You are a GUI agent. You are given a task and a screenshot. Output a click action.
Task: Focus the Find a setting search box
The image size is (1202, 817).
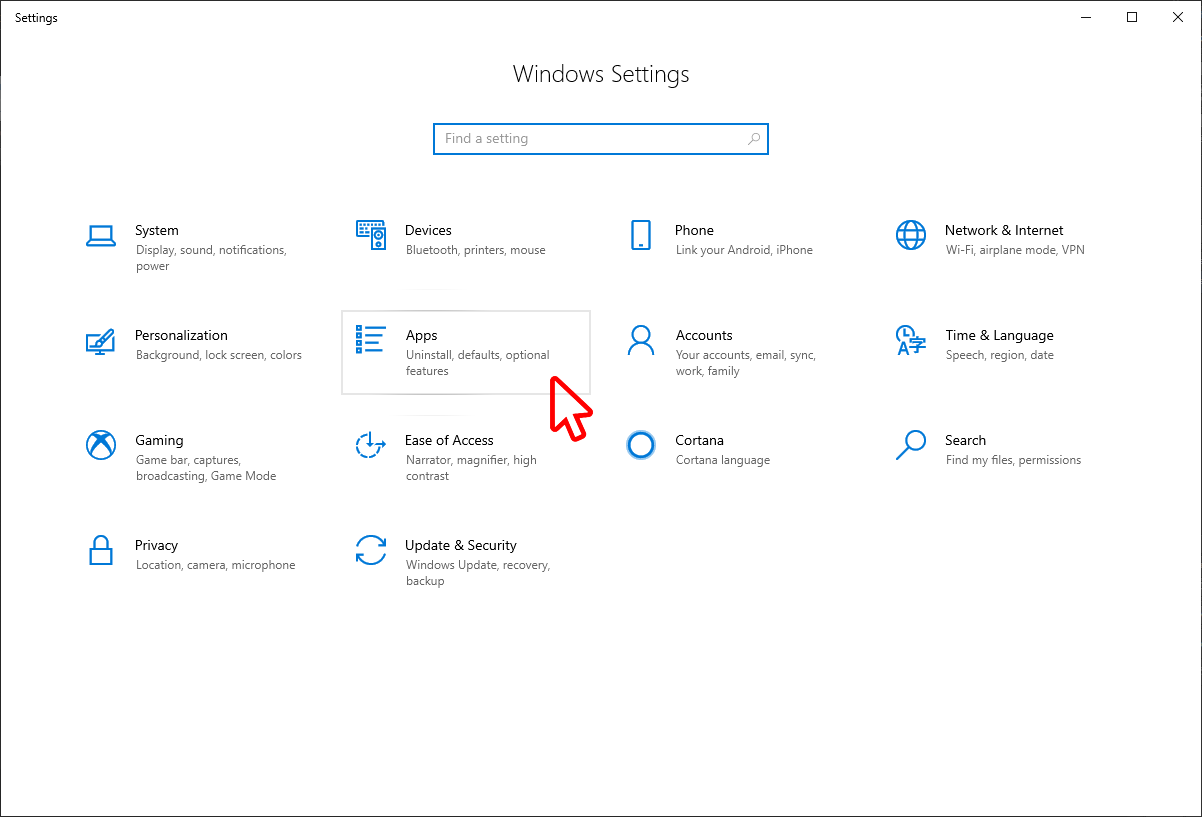tap(601, 139)
